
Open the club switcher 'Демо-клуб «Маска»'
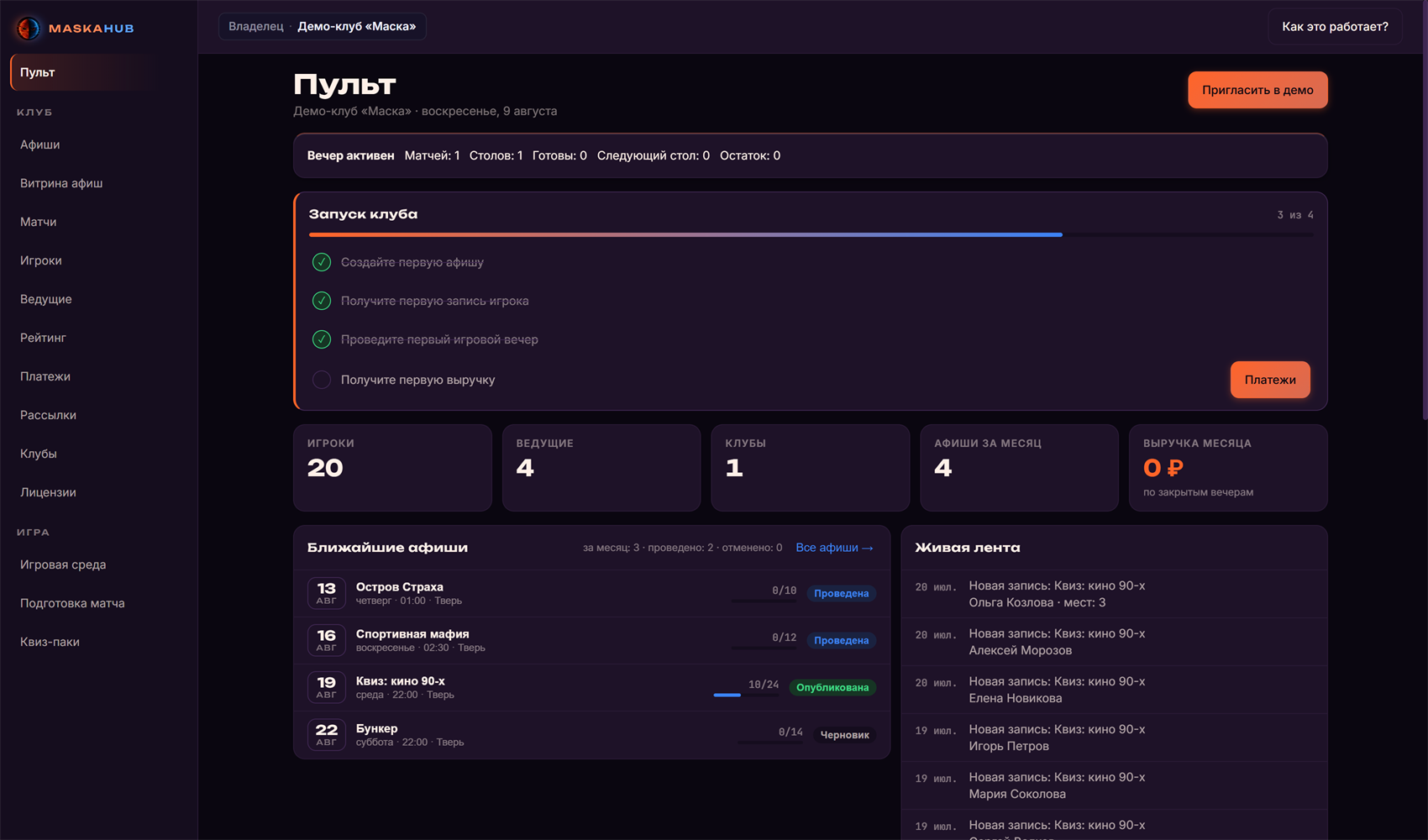323,26
